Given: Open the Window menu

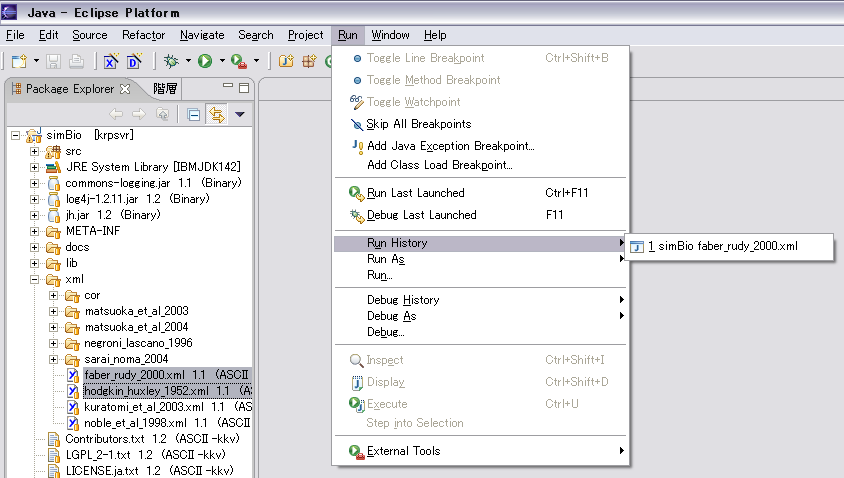Looking at the screenshot, I should pos(390,35).
